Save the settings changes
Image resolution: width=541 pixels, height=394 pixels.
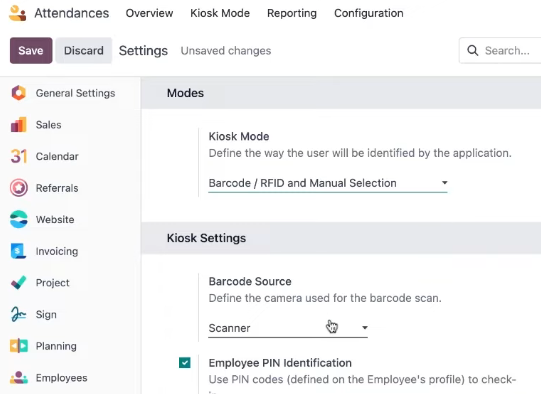pyautogui.click(x=31, y=50)
